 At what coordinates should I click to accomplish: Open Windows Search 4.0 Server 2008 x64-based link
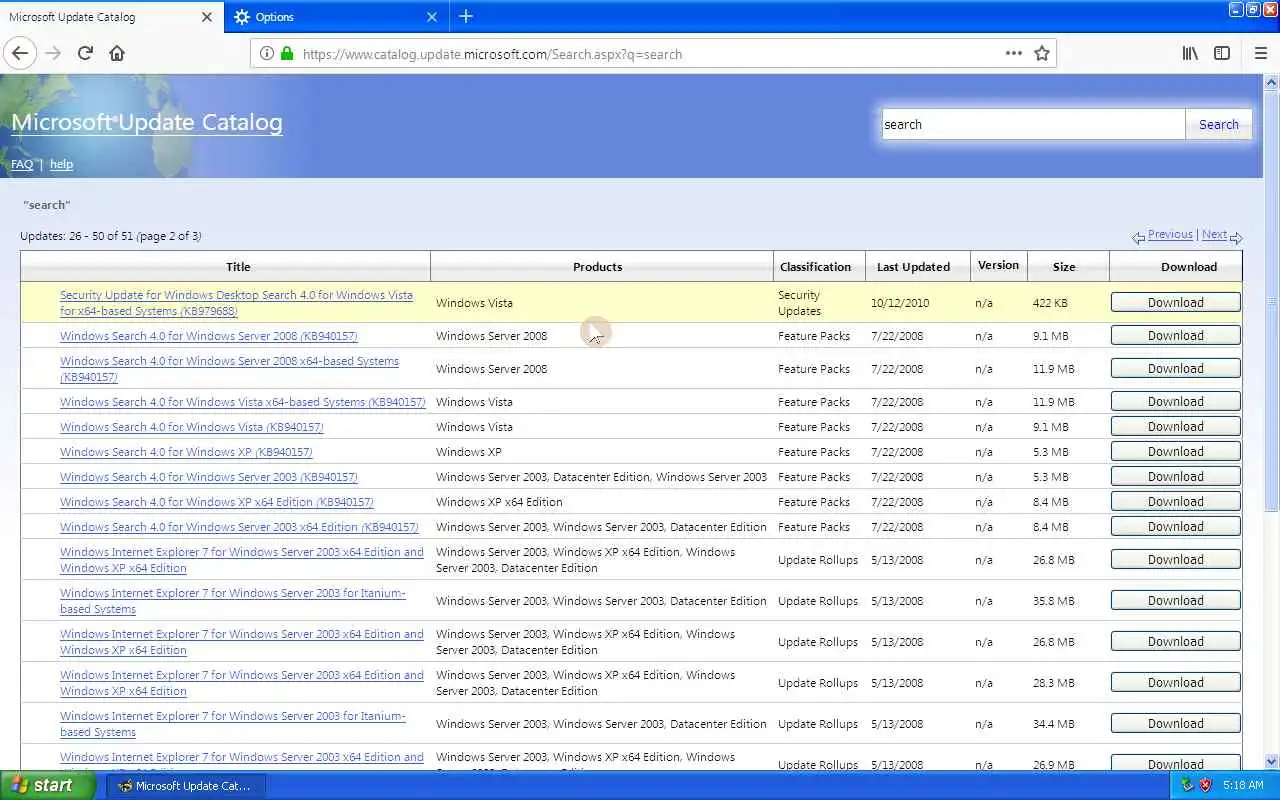[229, 369]
